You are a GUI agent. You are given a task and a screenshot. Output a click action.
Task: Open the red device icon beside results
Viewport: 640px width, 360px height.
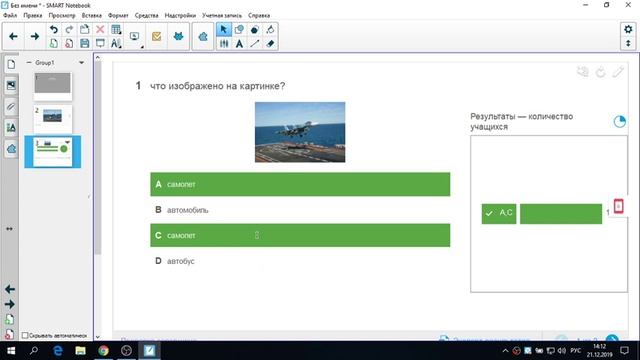618,207
